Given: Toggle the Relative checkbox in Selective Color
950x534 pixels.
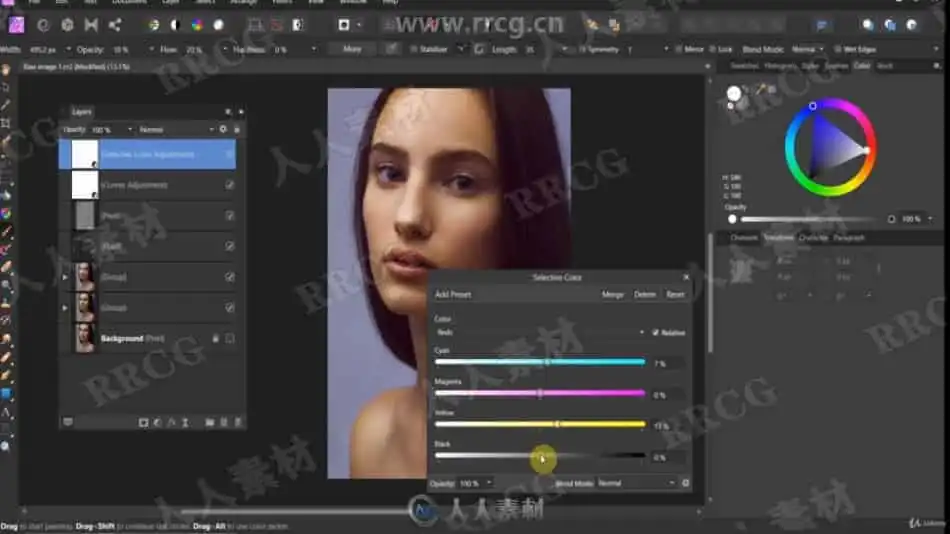Looking at the screenshot, I should [656, 332].
